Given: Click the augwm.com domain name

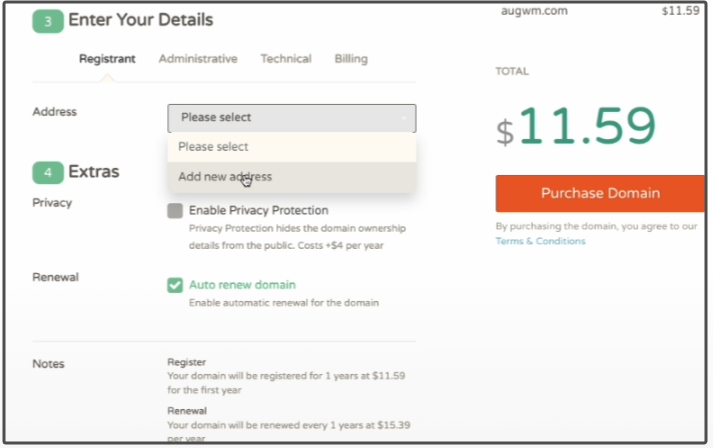Looking at the screenshot, I should pyautogui.click(x=534, y=12).
